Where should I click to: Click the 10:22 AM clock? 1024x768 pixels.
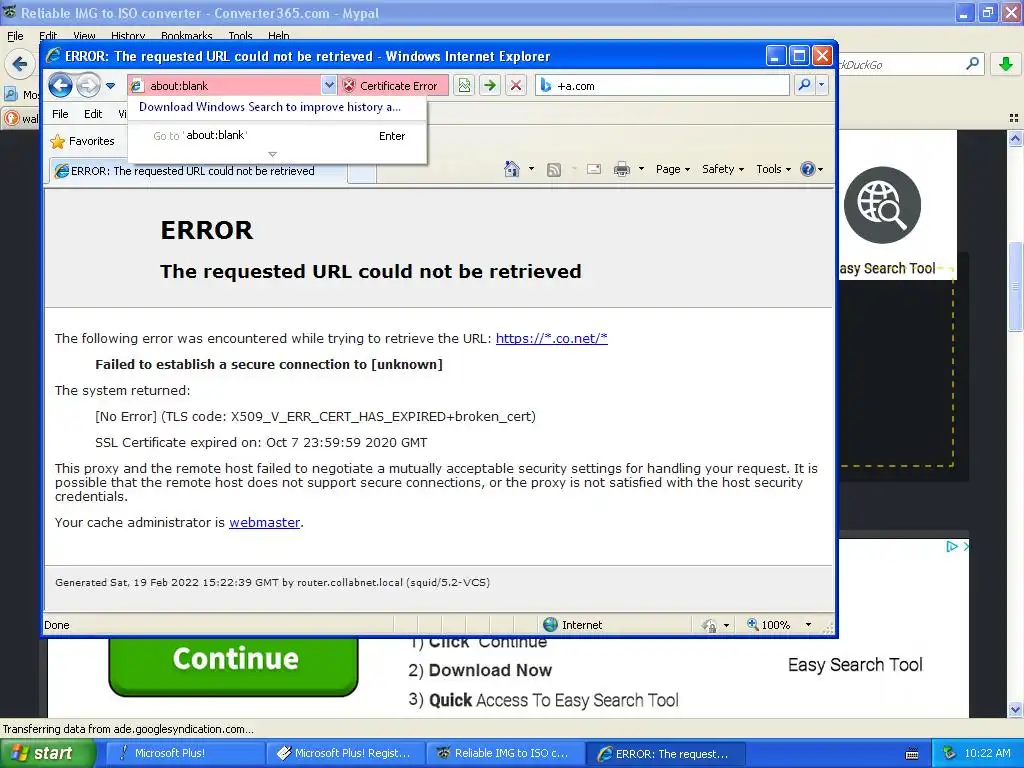point(987,753)
